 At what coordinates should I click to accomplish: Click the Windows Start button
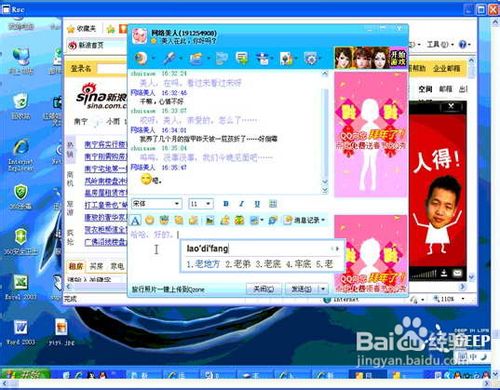click(x=25, y=375)
